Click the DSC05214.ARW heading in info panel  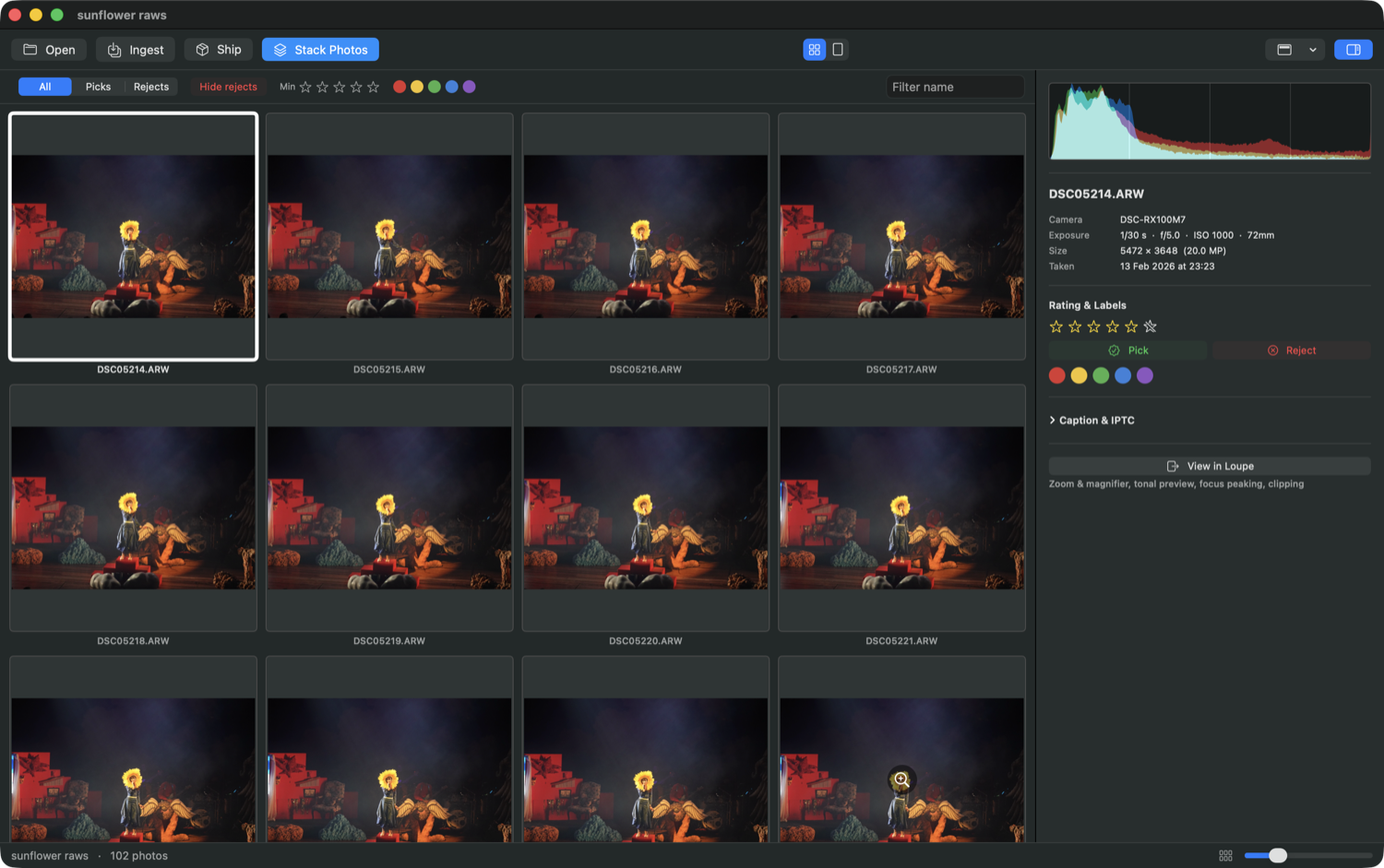pyautogui.click(x=1096, y=194)
